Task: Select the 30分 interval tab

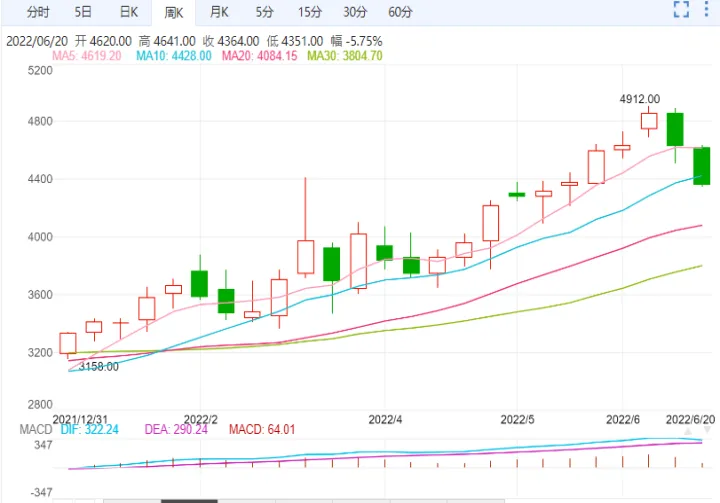Action: pyautogui.click(x=355, y=12)
